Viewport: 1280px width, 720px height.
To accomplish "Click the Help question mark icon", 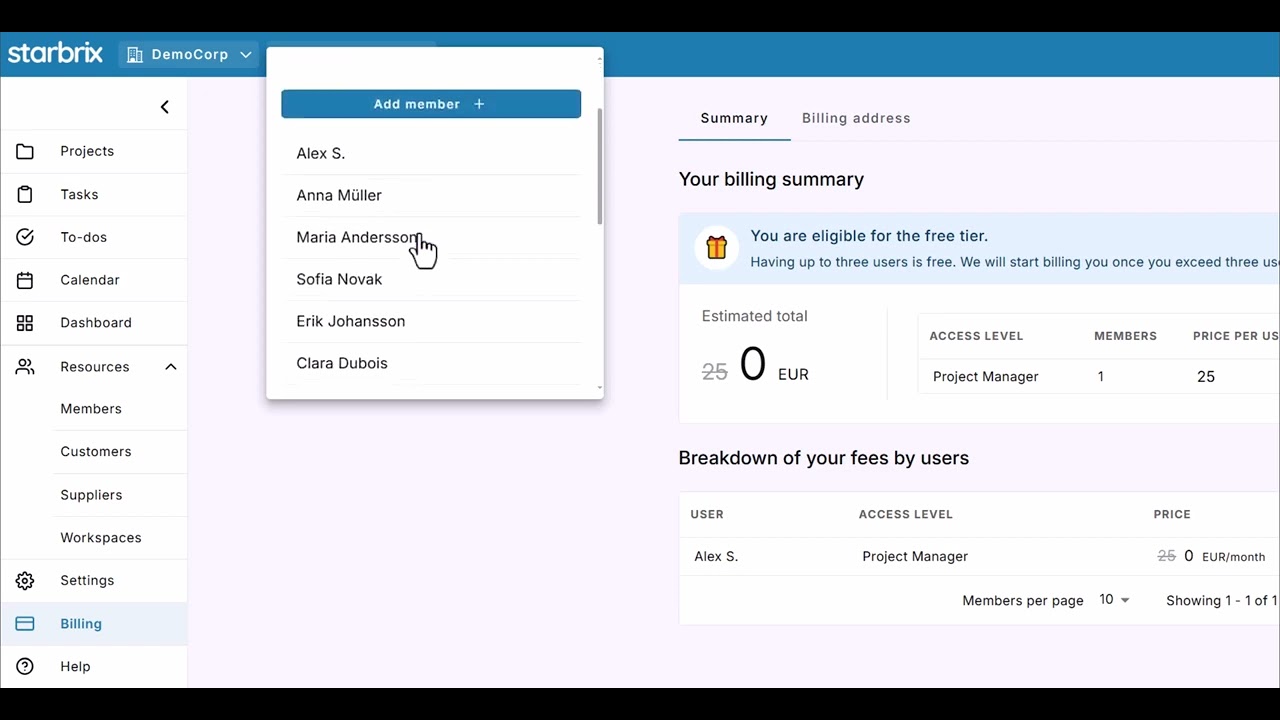I will coord(25,667).
